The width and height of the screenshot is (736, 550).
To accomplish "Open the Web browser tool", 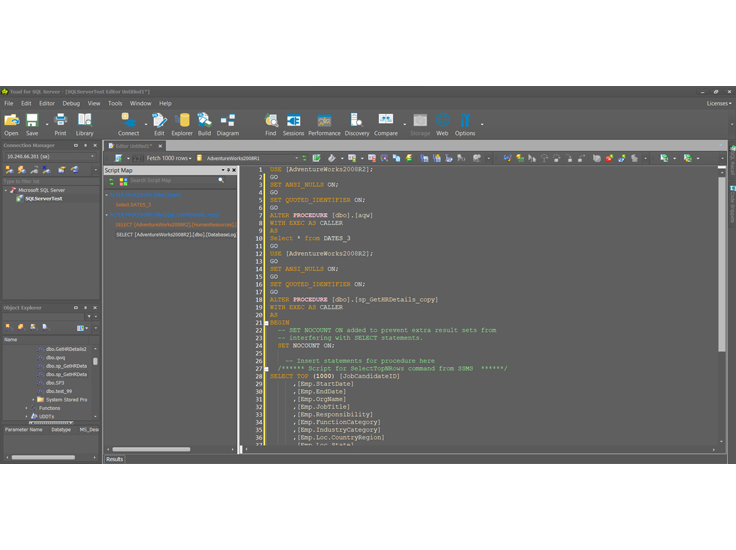I will pos(442,124).
